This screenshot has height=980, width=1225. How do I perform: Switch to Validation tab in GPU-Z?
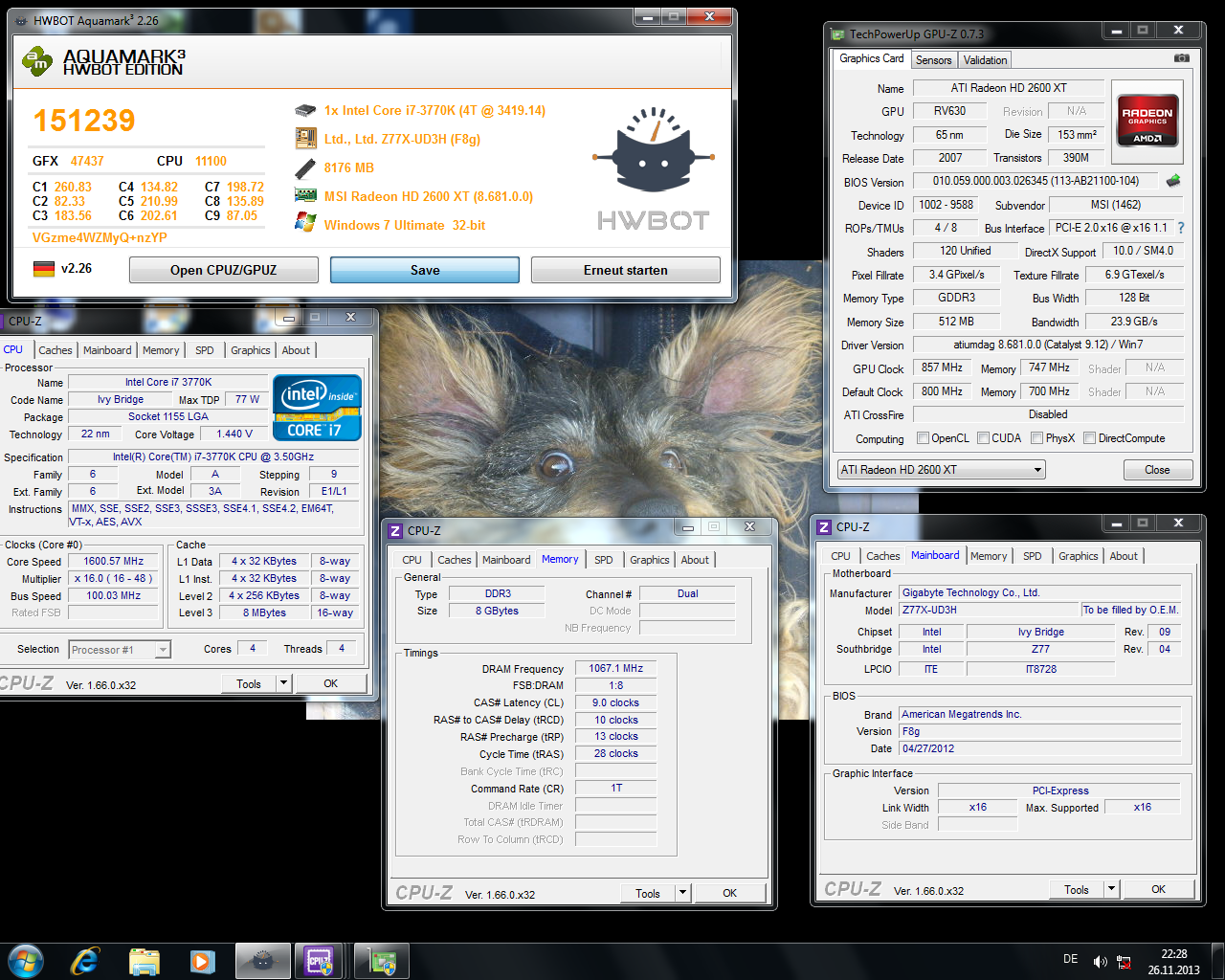985,60
